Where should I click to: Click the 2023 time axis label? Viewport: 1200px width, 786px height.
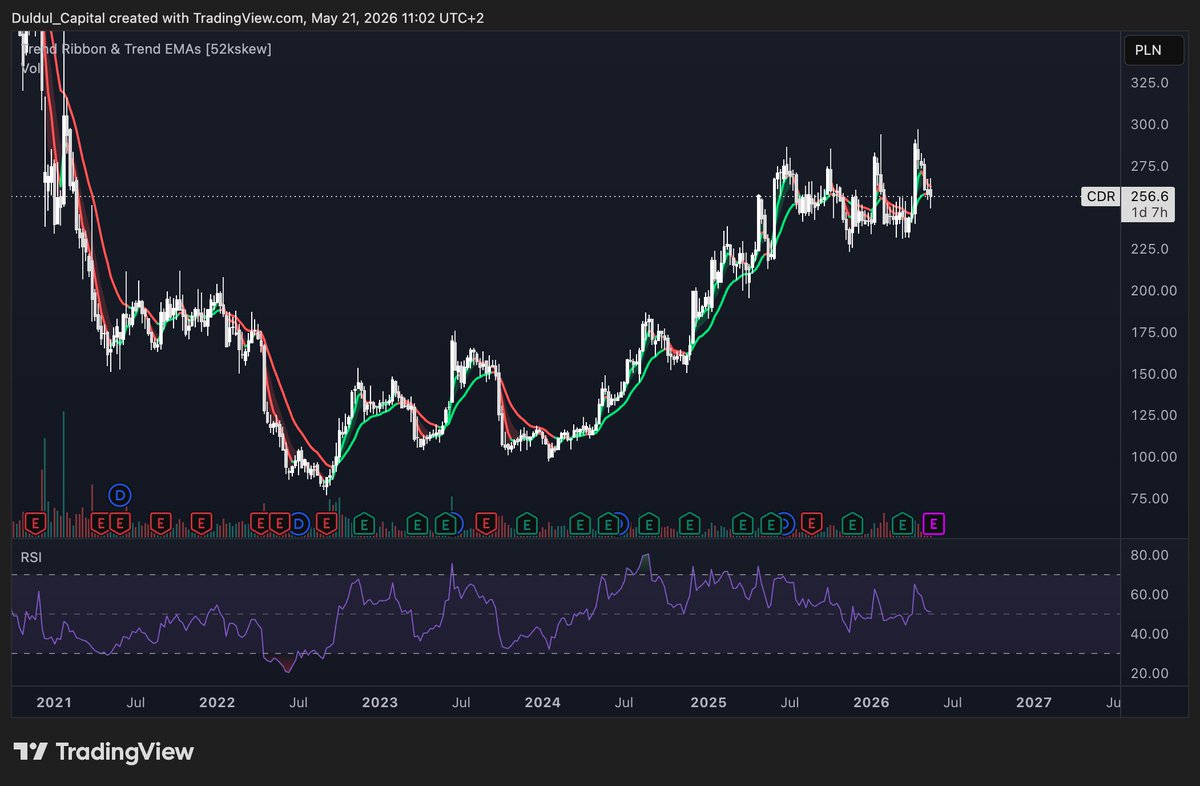pyautogui.click(x=380, y=703)
